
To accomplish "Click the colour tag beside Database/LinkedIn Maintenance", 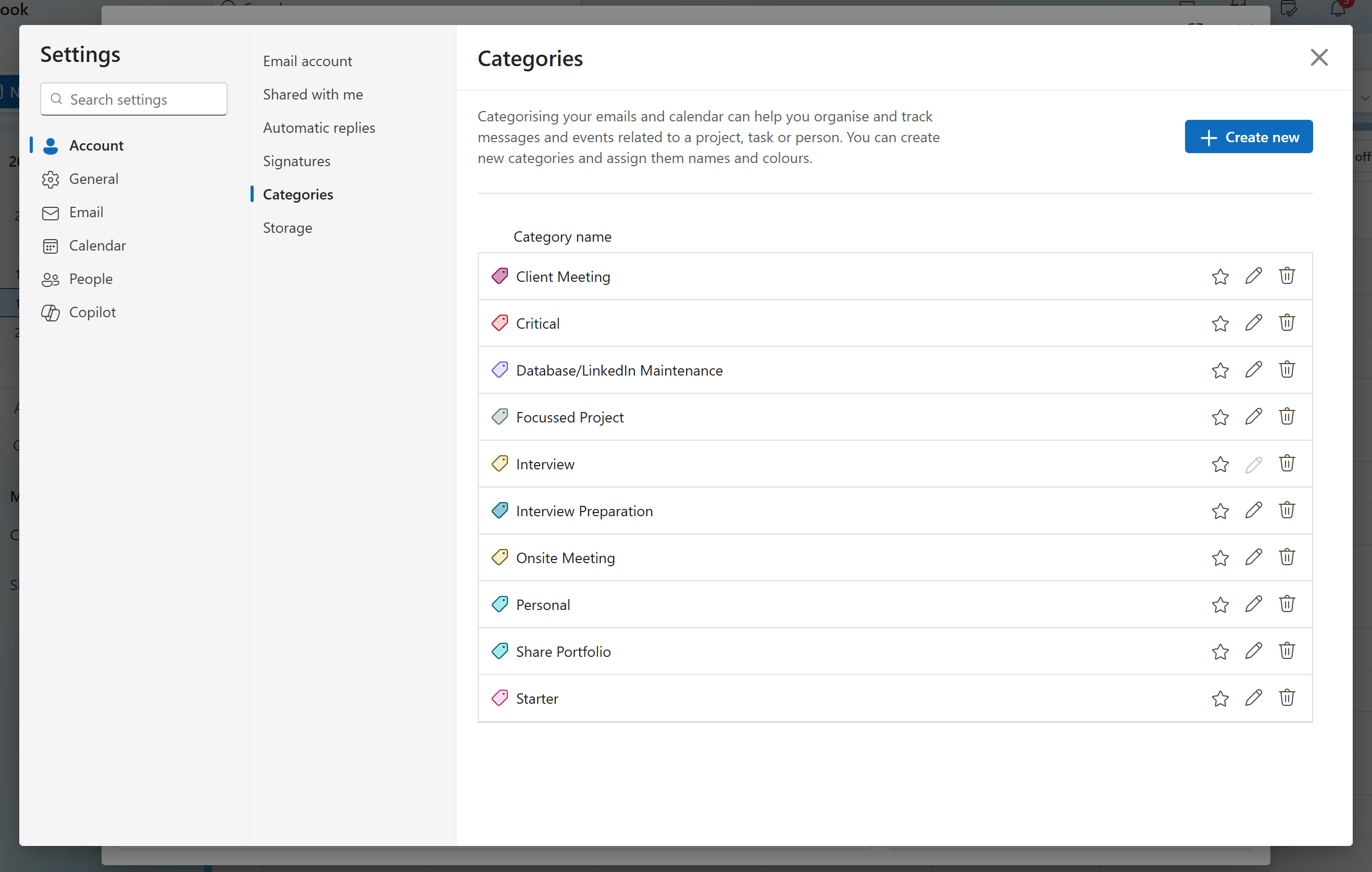I will (x=500, y=369).
